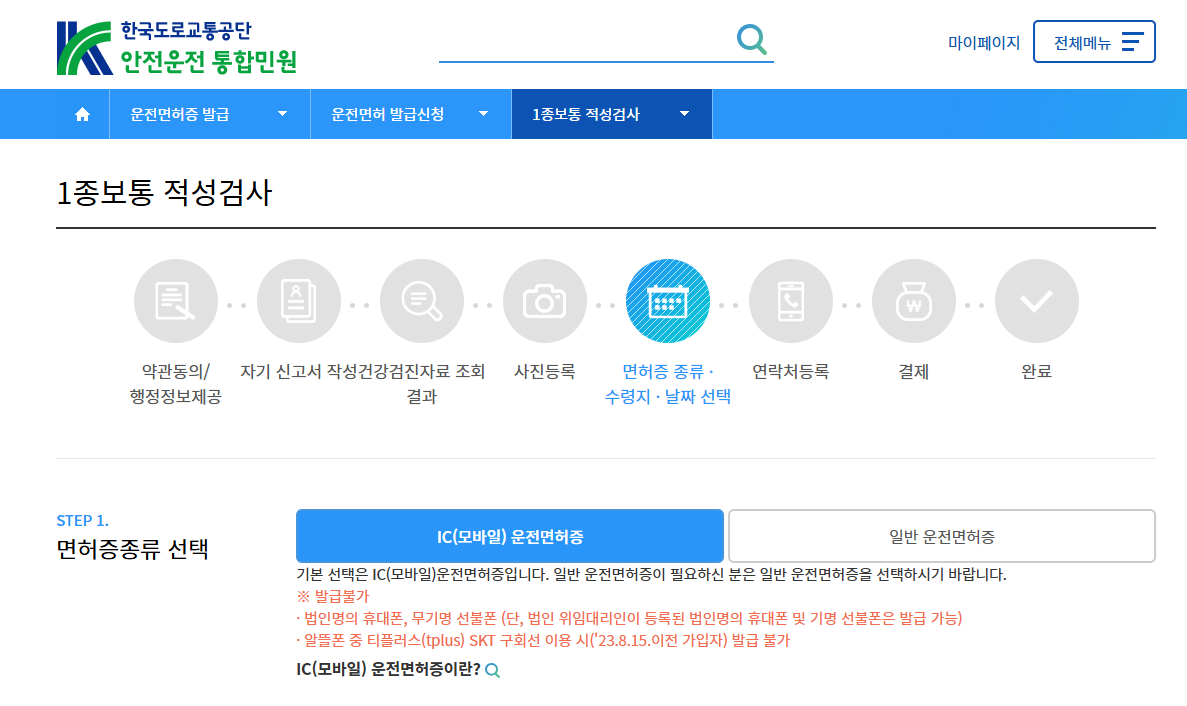Click the 건강검진자료 조회 magnifier step icon
1187x706 pixels.
click(422, 300)
